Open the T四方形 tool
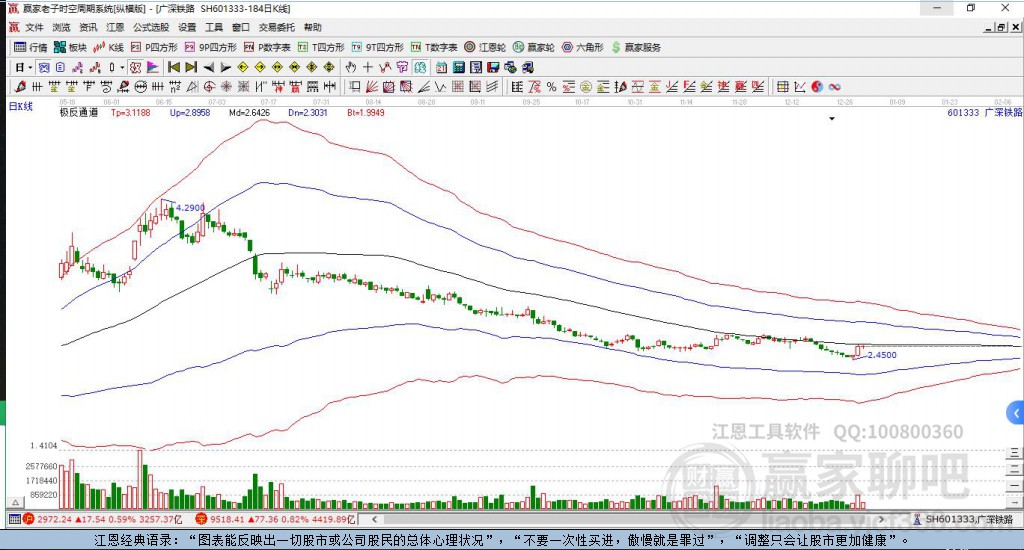Screen dimensions: 1024x550 point(321,47)
